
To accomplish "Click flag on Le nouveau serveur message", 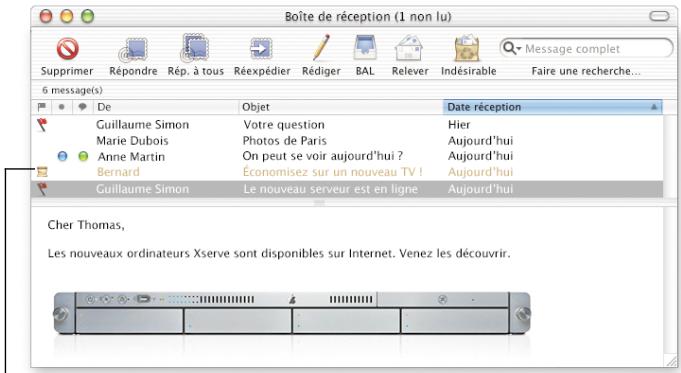I will click(42, 189).
